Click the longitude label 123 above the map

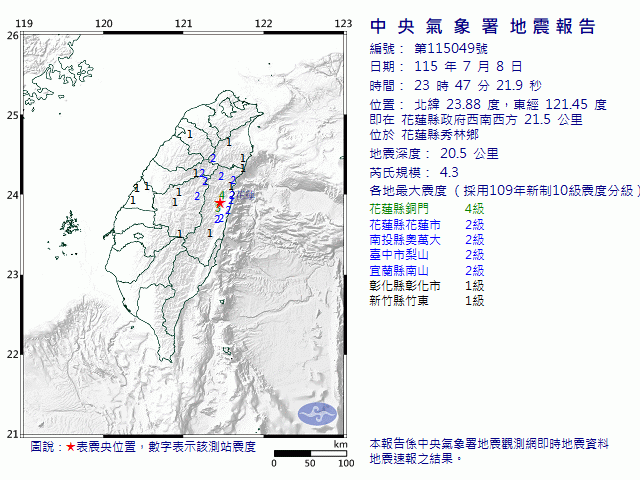(x=343, y=23)
